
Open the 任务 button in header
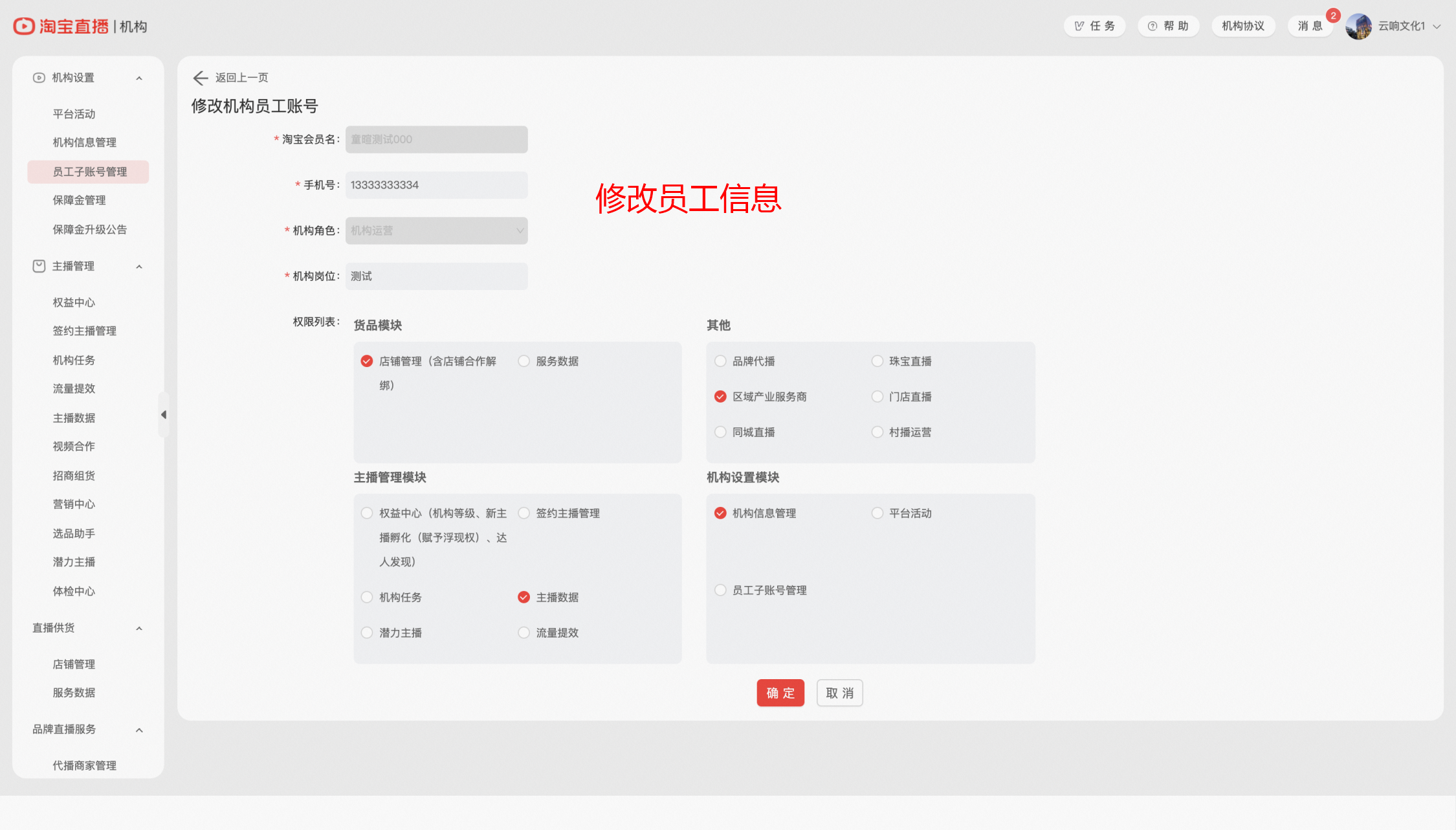1094,26
